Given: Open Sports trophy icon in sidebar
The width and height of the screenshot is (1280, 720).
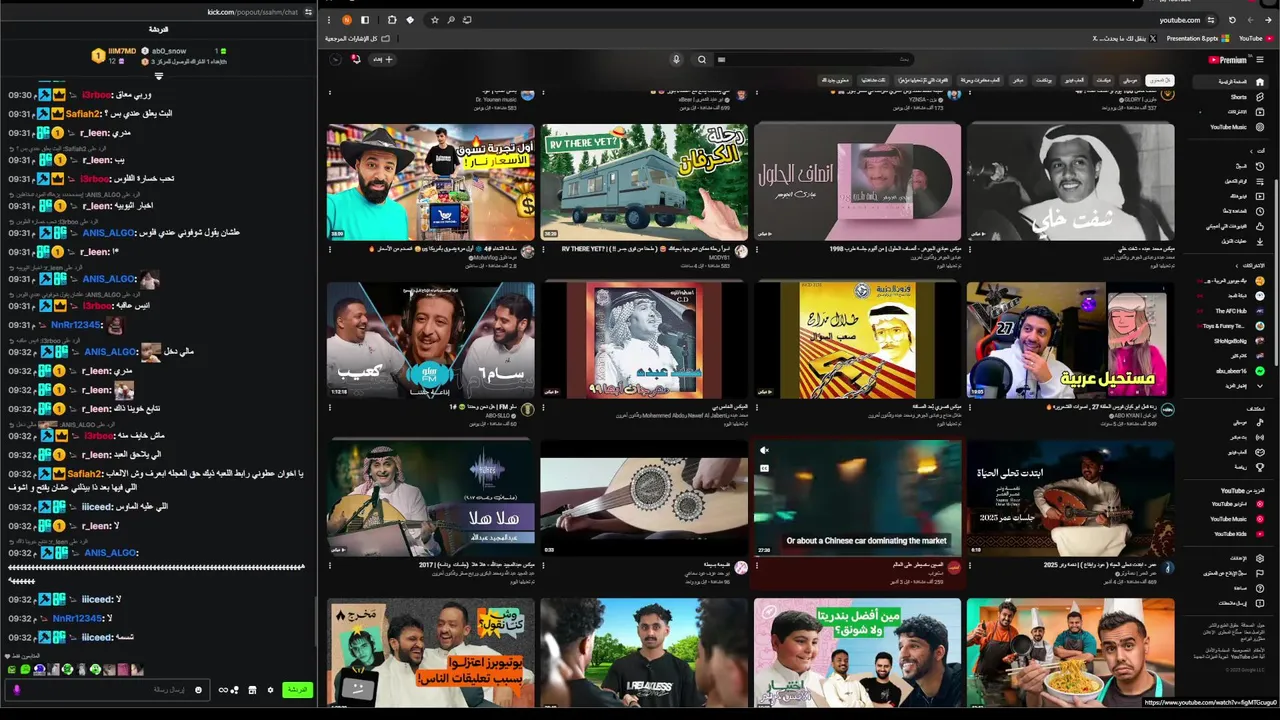Looking at the screenshot, I should [x=1260, y=467].
